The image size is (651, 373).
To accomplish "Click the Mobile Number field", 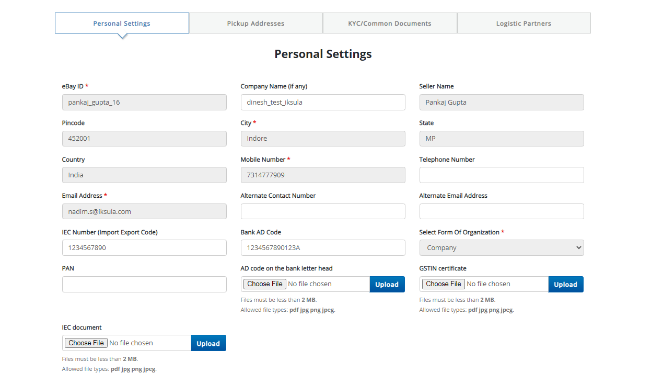I will (x=323, y=175).
